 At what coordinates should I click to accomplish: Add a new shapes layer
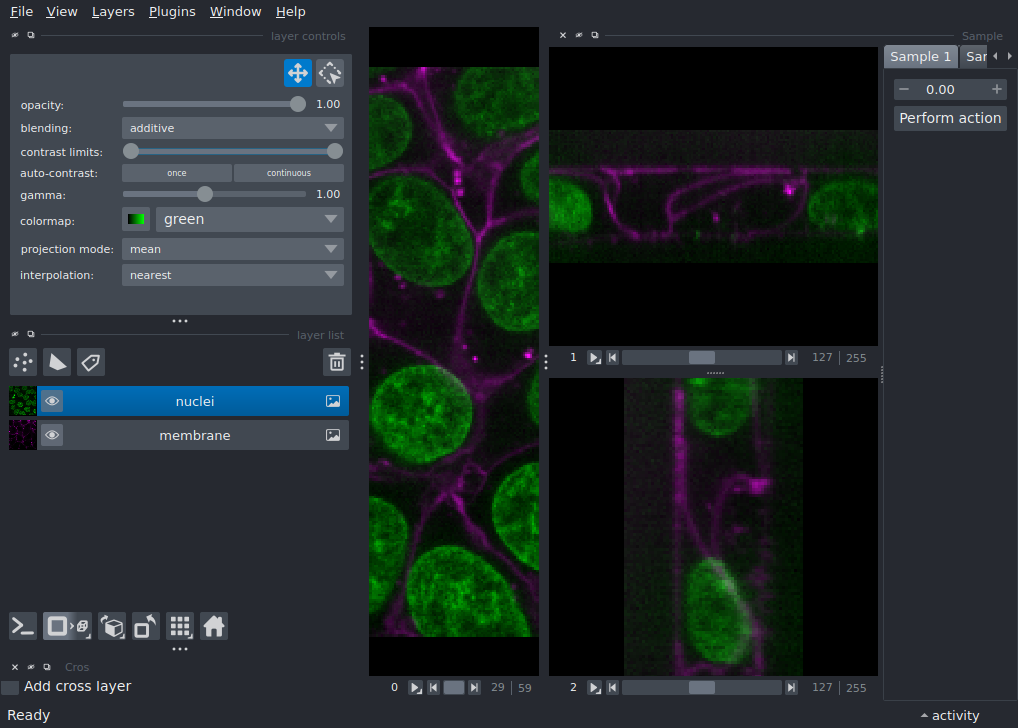pos(57,362)
